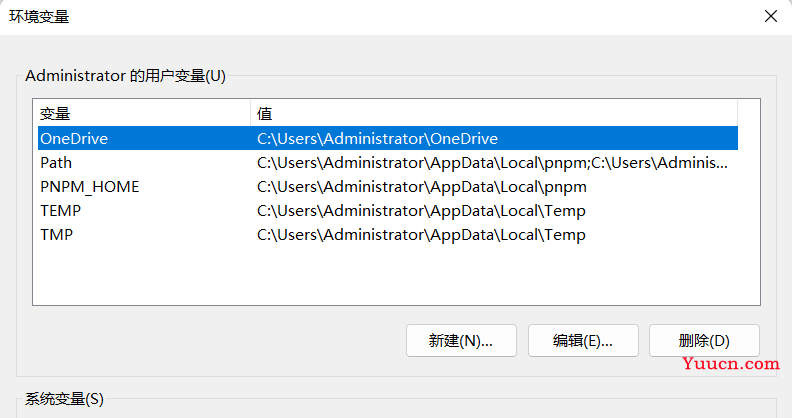Click the TMP row value Local\Temp
Image resolution: width=792 pixels, height=418 pixels.
click(x=421, y=235)
